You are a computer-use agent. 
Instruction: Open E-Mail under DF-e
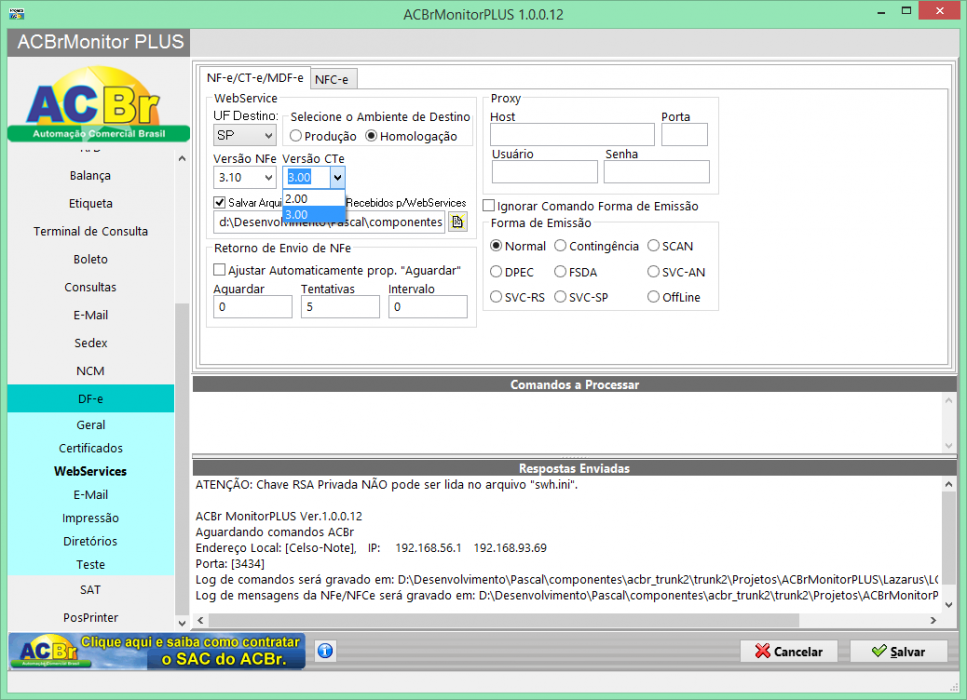(x=91, y=495)
